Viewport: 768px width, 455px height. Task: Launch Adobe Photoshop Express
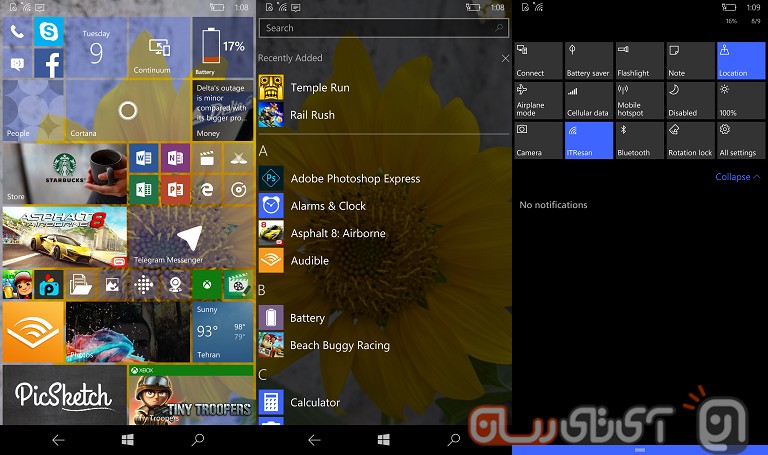pyautogui.click(x=354, y=179)
